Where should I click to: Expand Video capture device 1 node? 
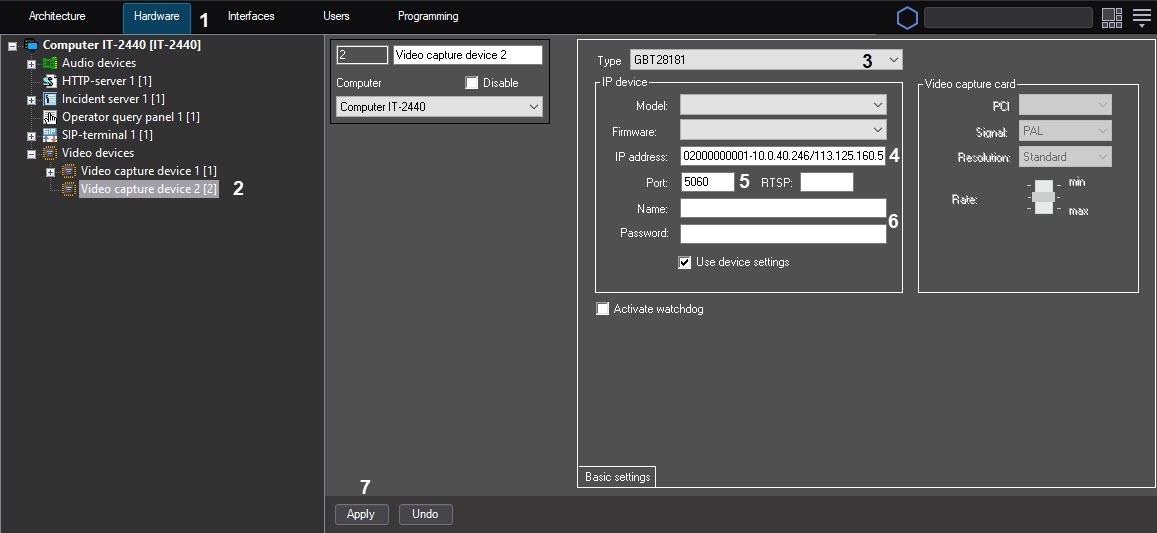click(50, 172)
